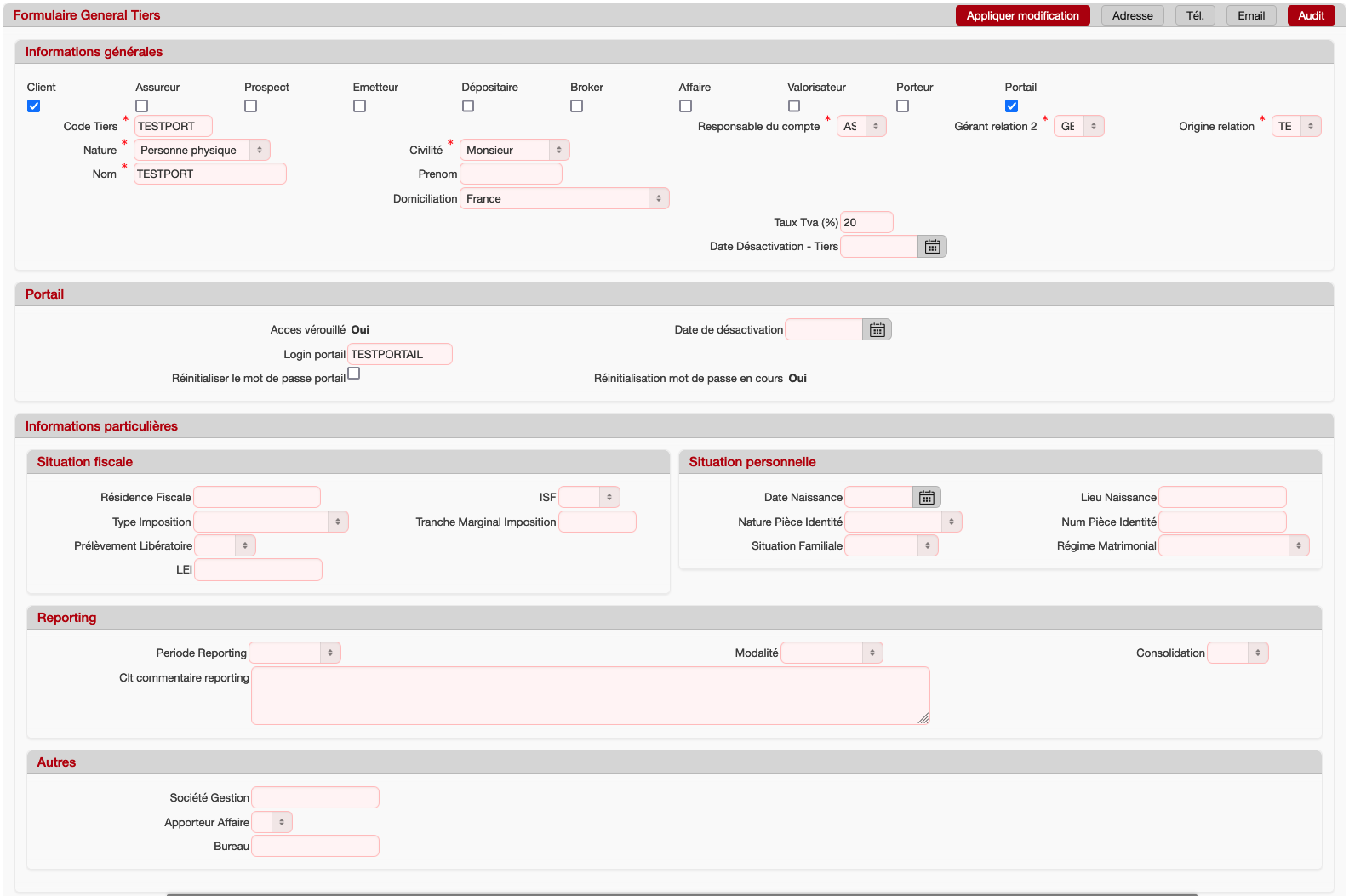Toggle the Portail checkbox
The image size is (1349, 896).
click(1011, 106)
